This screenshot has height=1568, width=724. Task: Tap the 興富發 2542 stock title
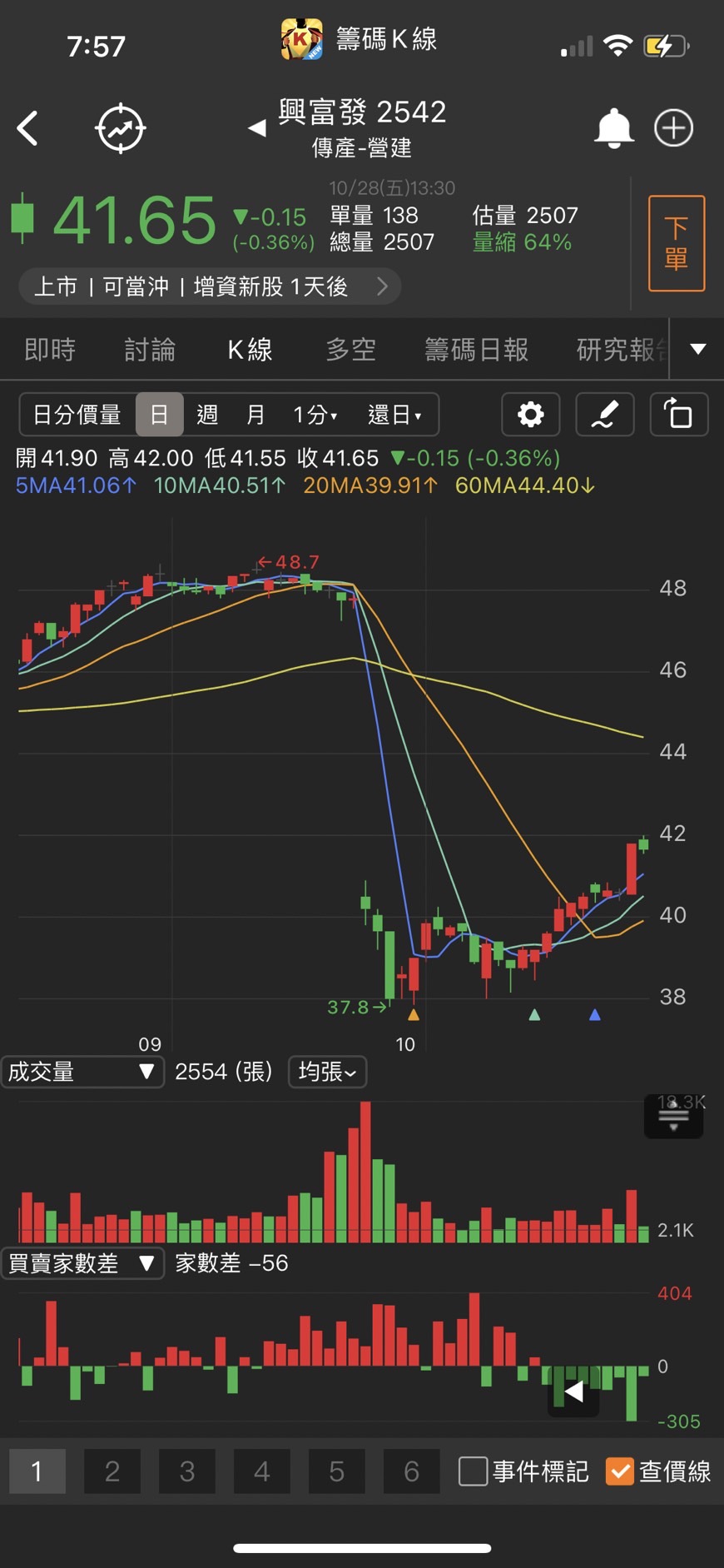(362, 112)
